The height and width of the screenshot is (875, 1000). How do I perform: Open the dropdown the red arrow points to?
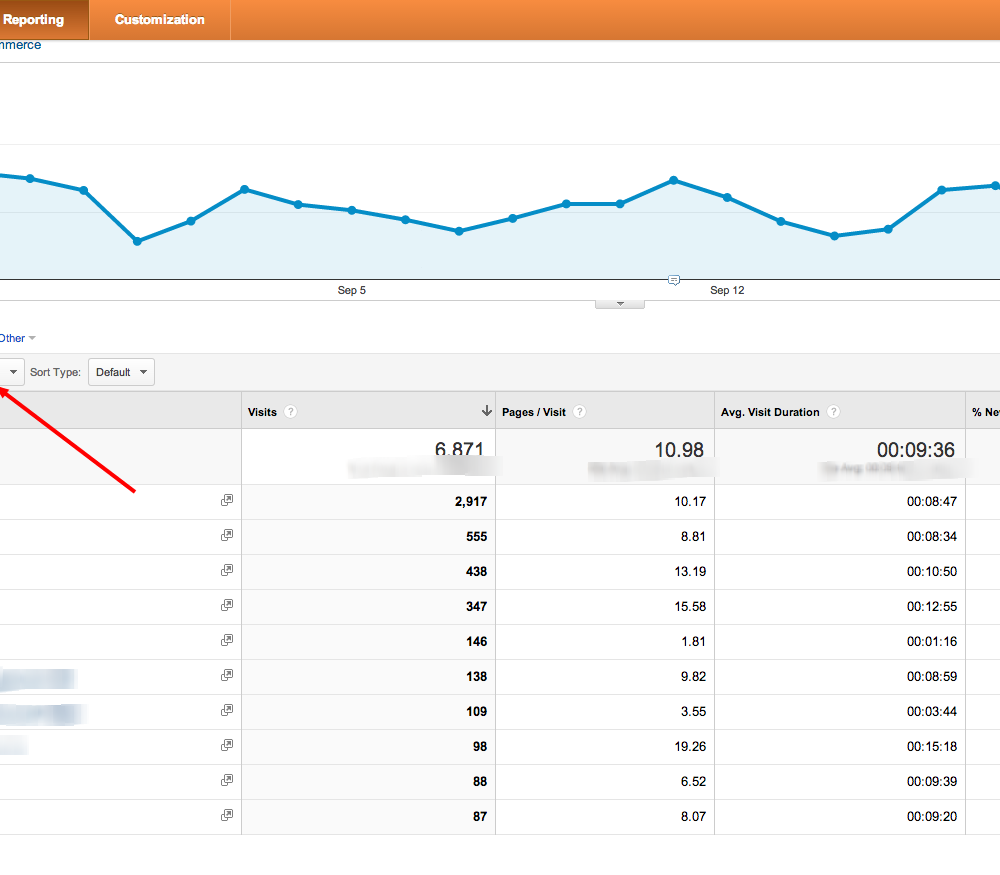12,372
